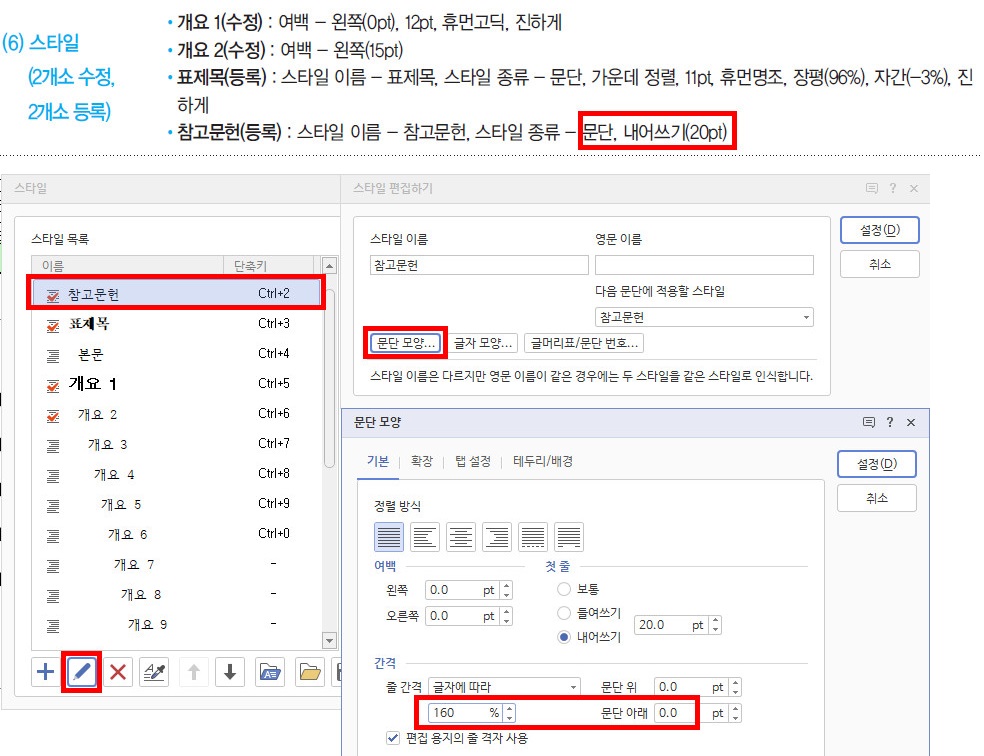
Task: Click the 문단 위 stepper arrows
Action: click(x=736, y=687)
